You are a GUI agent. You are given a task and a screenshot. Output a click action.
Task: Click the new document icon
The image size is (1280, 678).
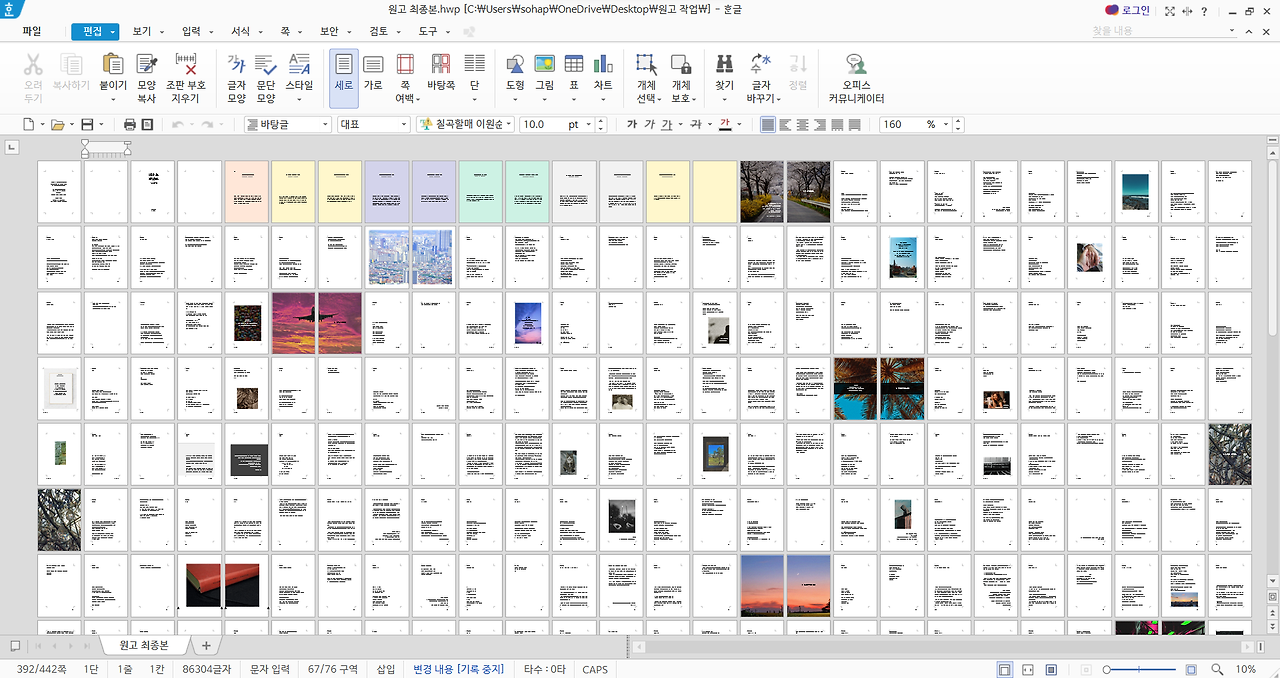tap(29, 125)
